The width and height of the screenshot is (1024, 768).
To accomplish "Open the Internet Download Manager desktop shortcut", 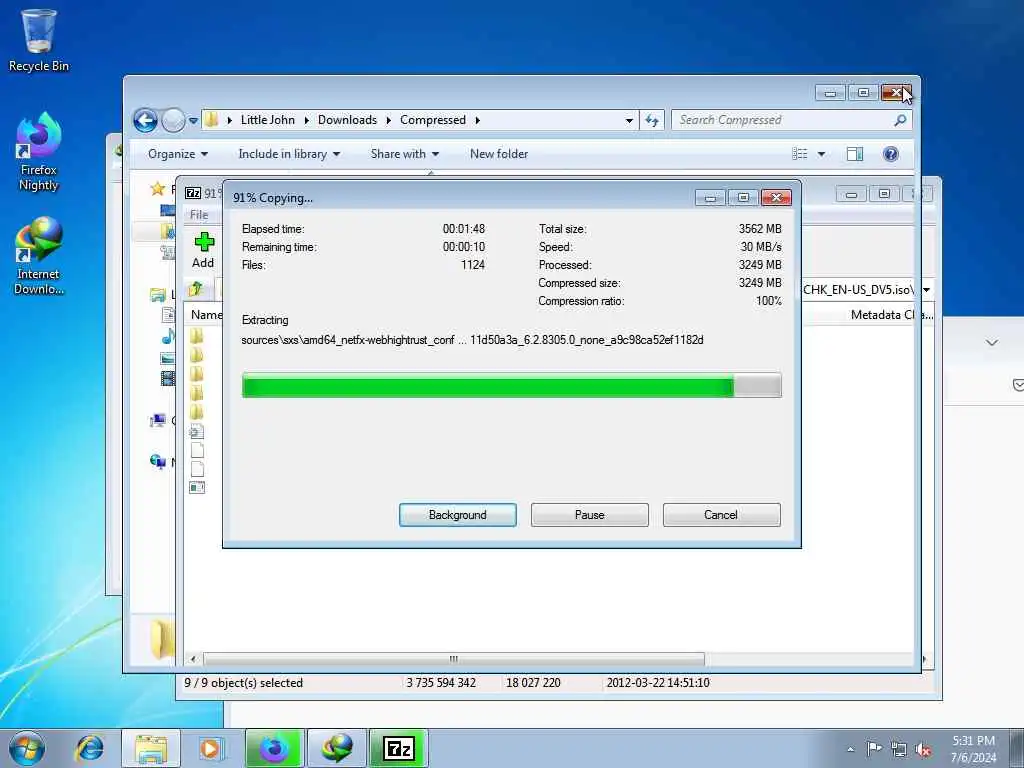I will click(39, 256).
